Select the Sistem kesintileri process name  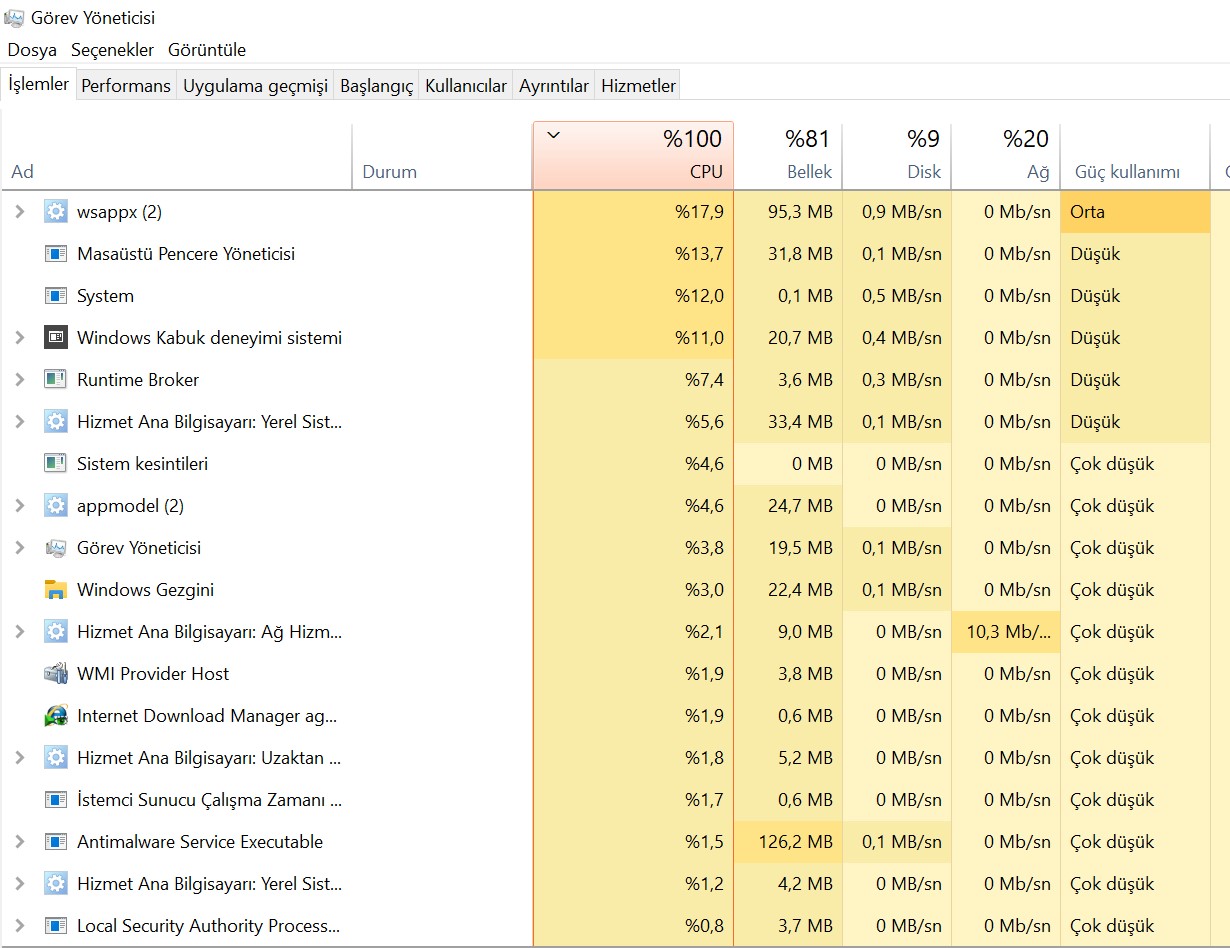pyautogui.click(x=142, y=464)
